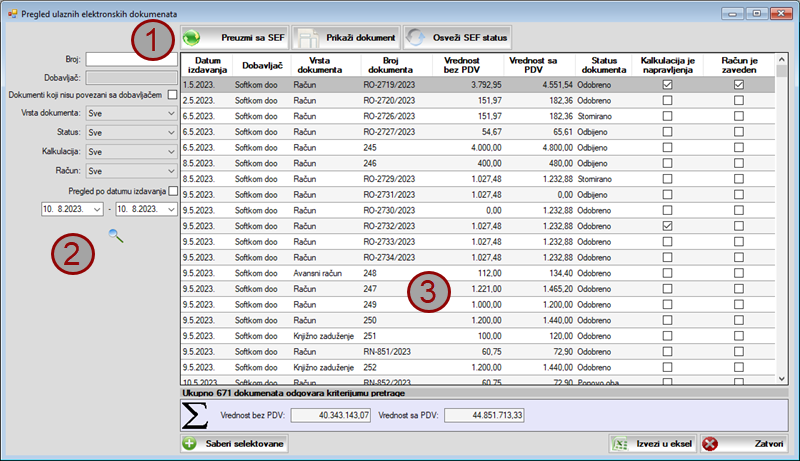Viewport: 800px width, 461px height.
Task: Click the Vrednost bez PDV total field
Action: (x=331, y=415)
